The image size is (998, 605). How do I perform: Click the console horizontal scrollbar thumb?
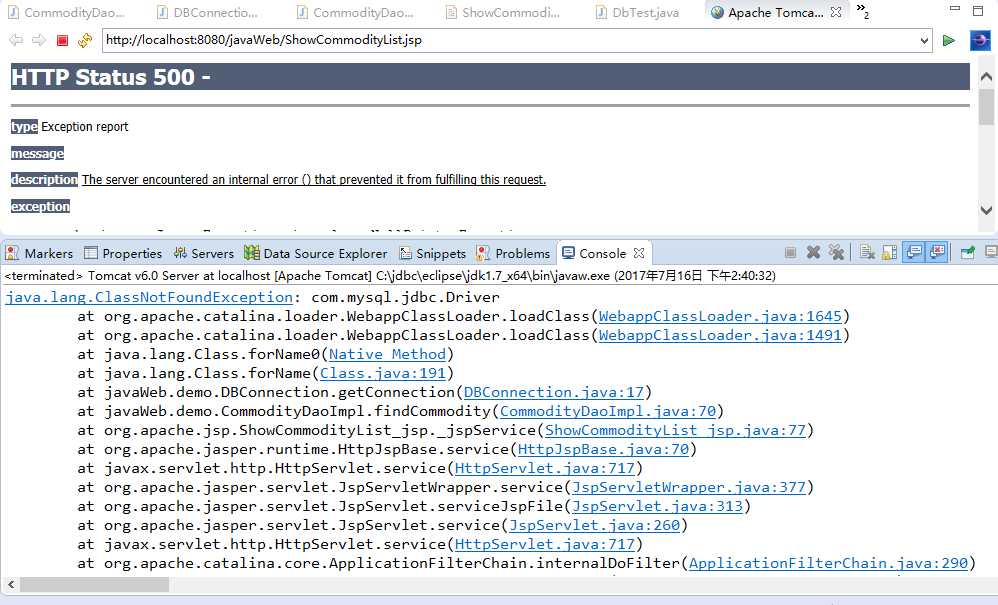click(94, 584)
